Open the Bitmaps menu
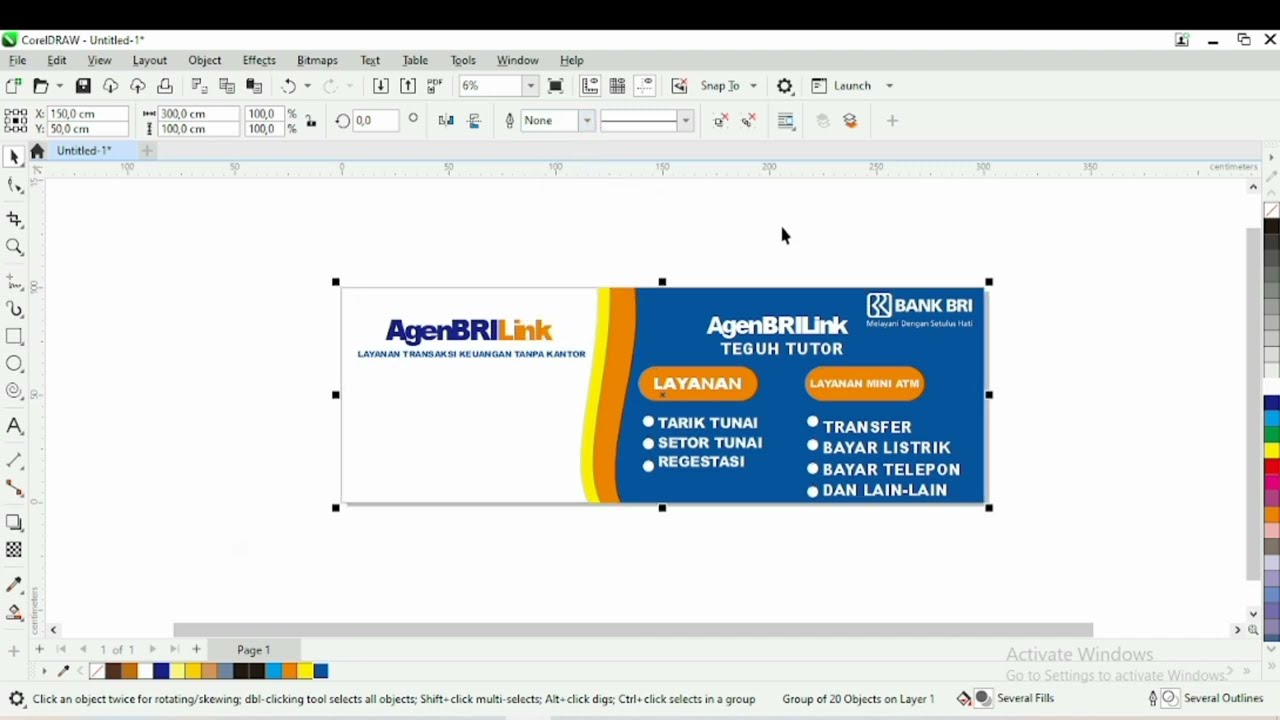The image size is (1280, 720). (x=317, y=60)
